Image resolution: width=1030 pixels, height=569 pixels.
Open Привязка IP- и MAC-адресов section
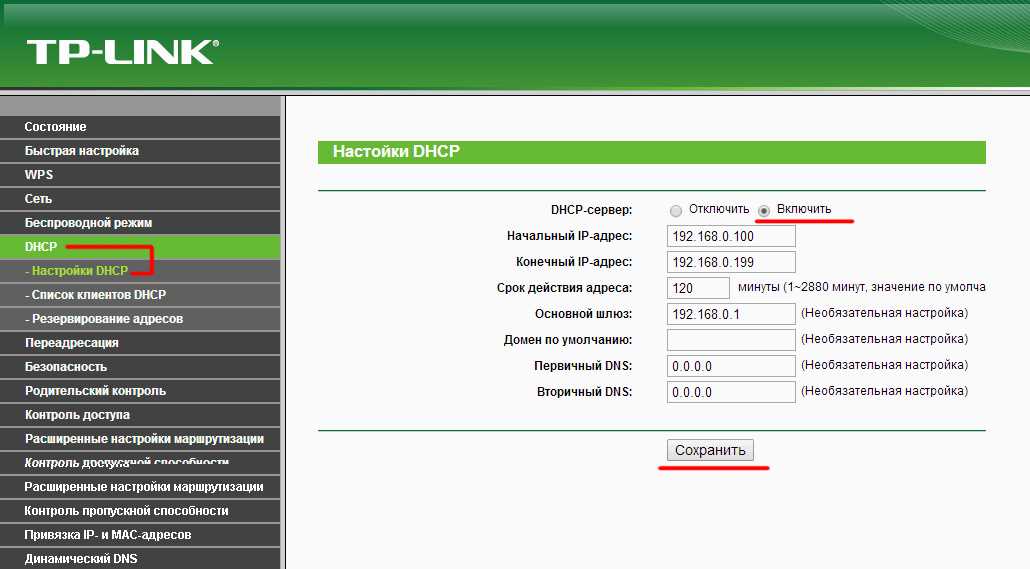point(108,535)
